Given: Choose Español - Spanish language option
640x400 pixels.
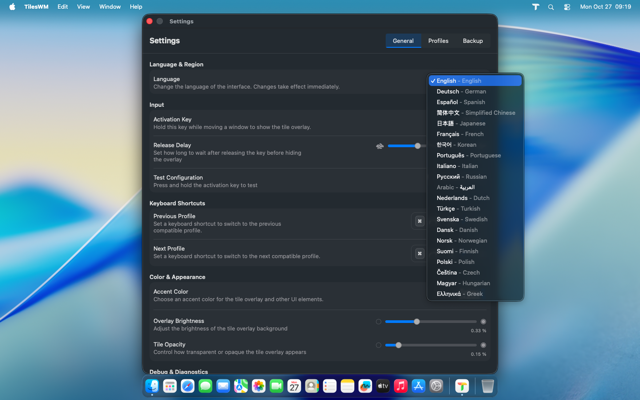Looking at the screenshot, I should [475, 102].
